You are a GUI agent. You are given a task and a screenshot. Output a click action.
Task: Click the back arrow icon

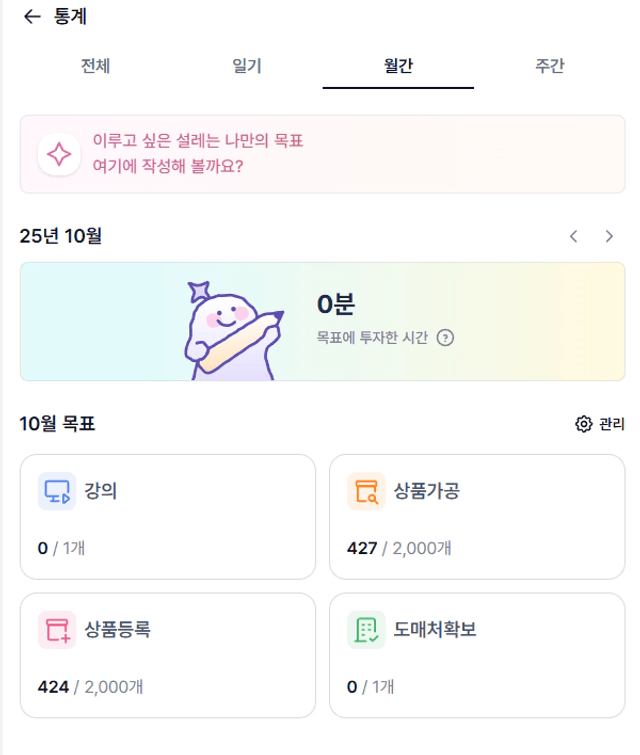click(x=32, y=16)
